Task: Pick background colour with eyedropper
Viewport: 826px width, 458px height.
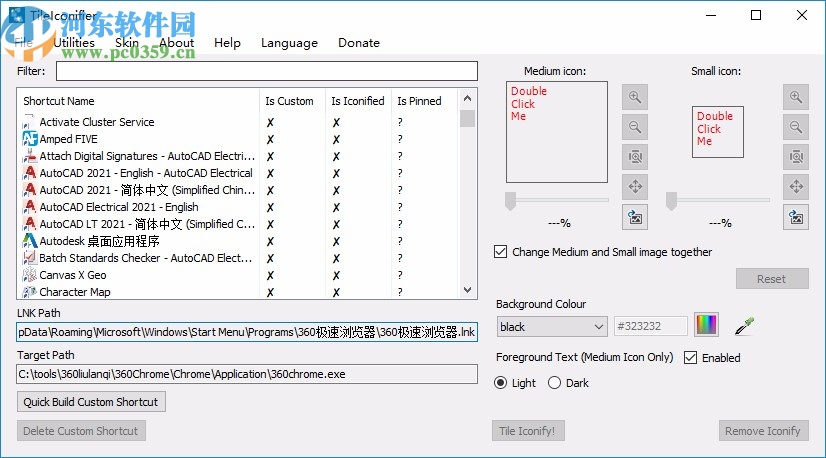Action: coord(744,326)
